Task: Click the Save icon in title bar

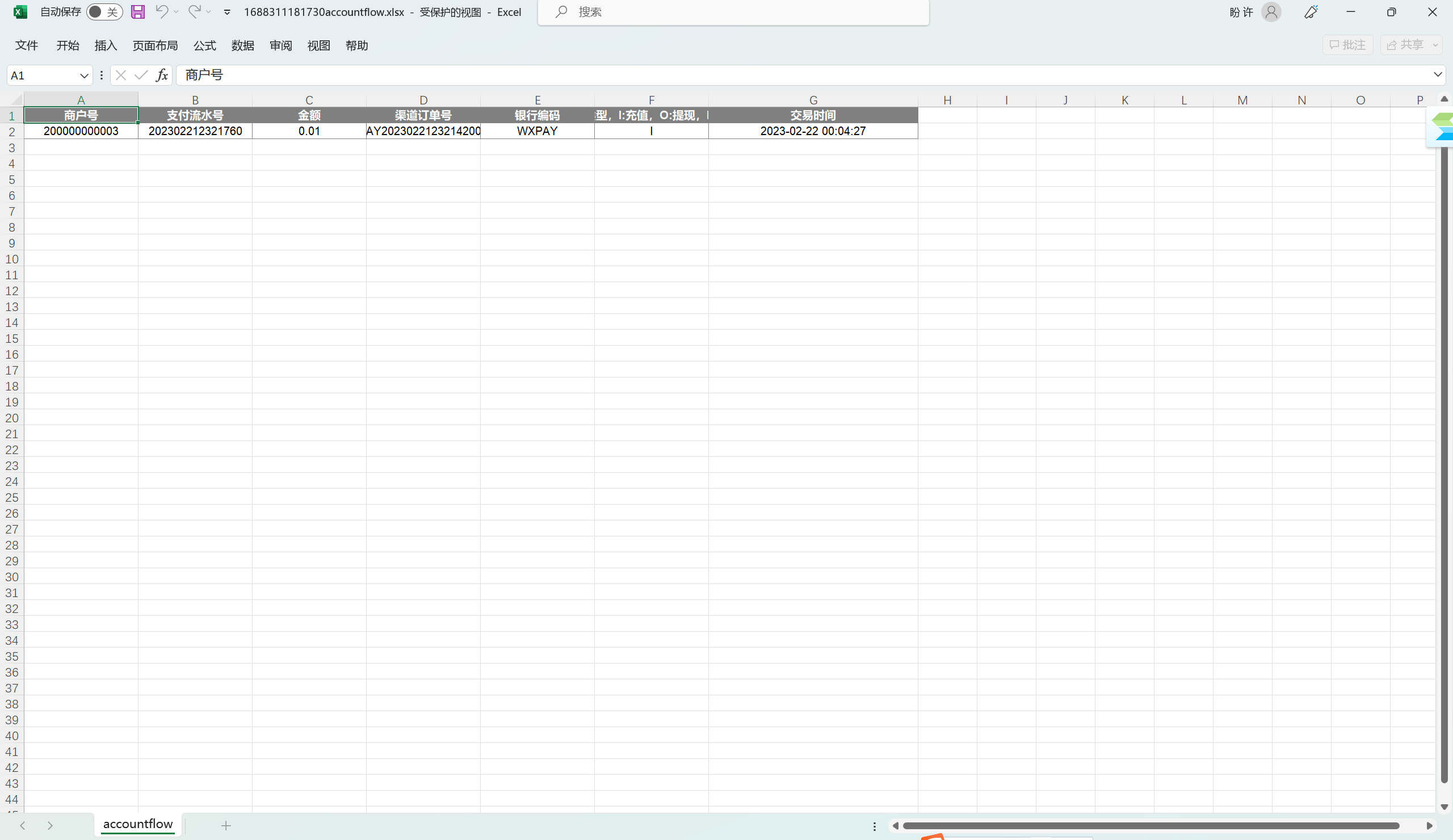Action: 138,11
